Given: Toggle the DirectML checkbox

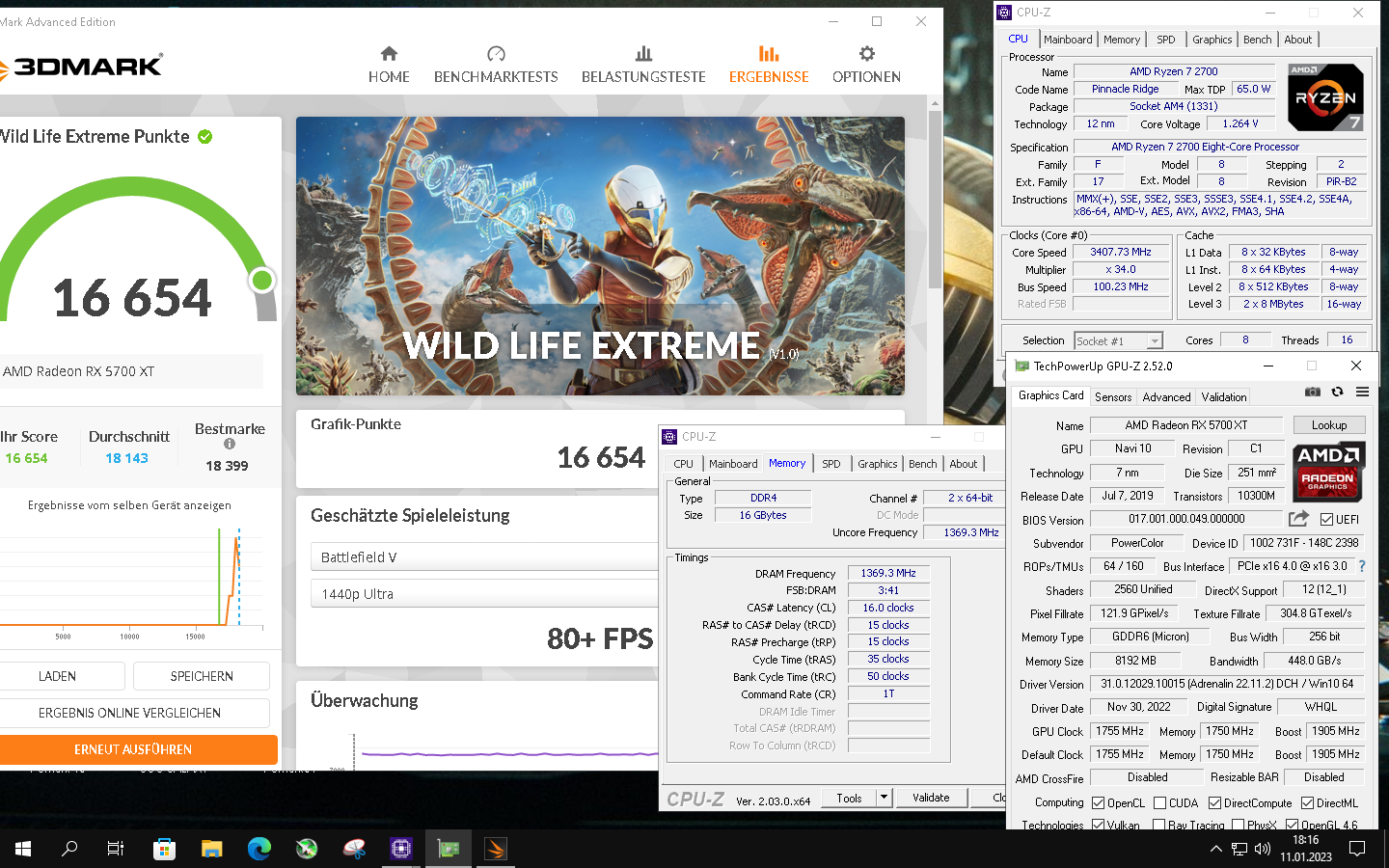Looking at the screenshot, I should [1307, 802].
